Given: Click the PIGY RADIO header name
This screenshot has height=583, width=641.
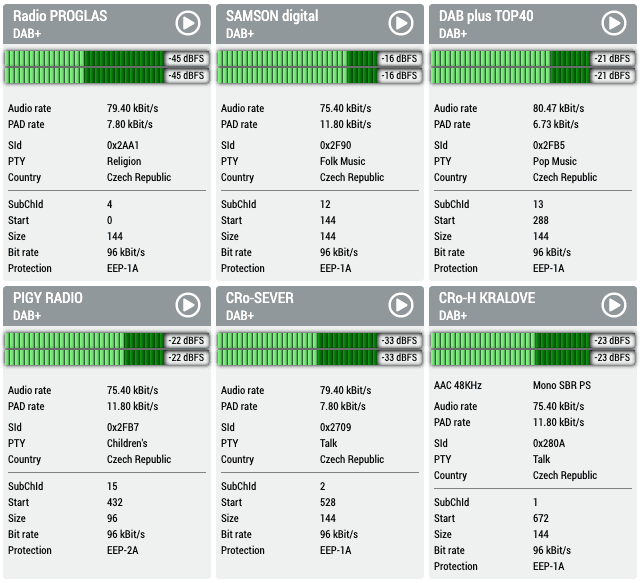Looking at the screenshot, I should [x=48, y=298].
